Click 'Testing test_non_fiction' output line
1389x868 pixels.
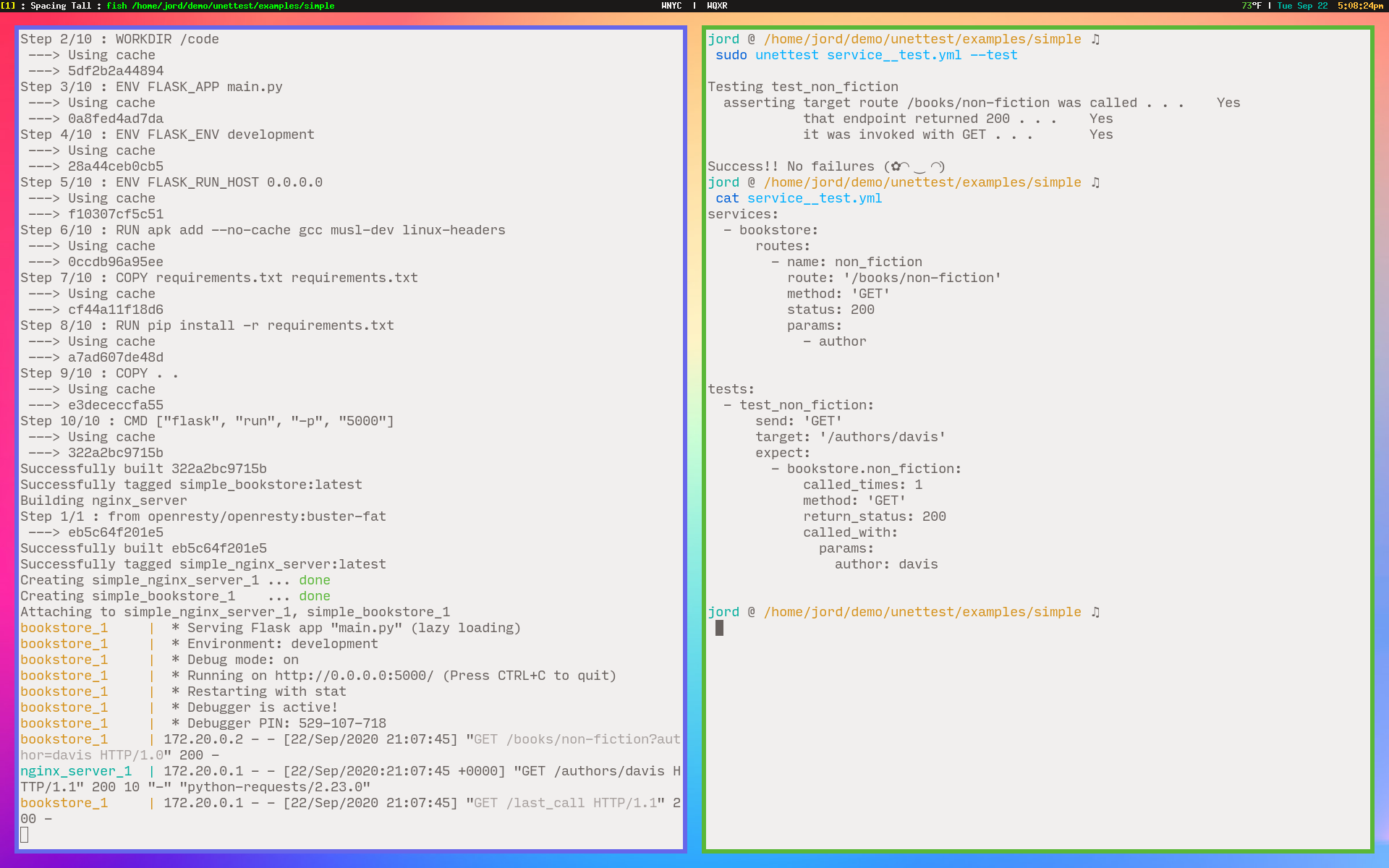(x=803, y=87)
